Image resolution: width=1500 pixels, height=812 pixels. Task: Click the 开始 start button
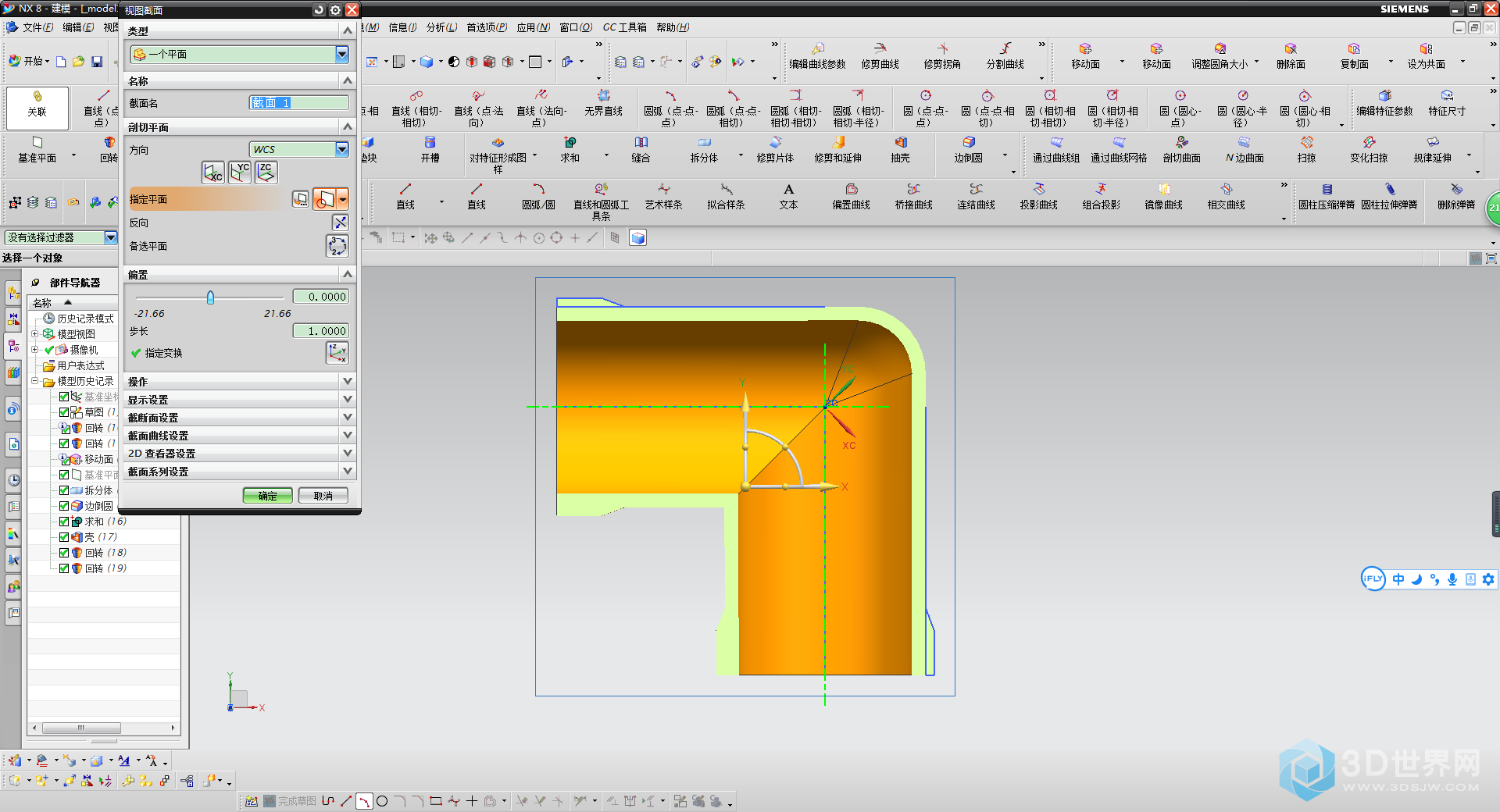[x=29, y=61]
